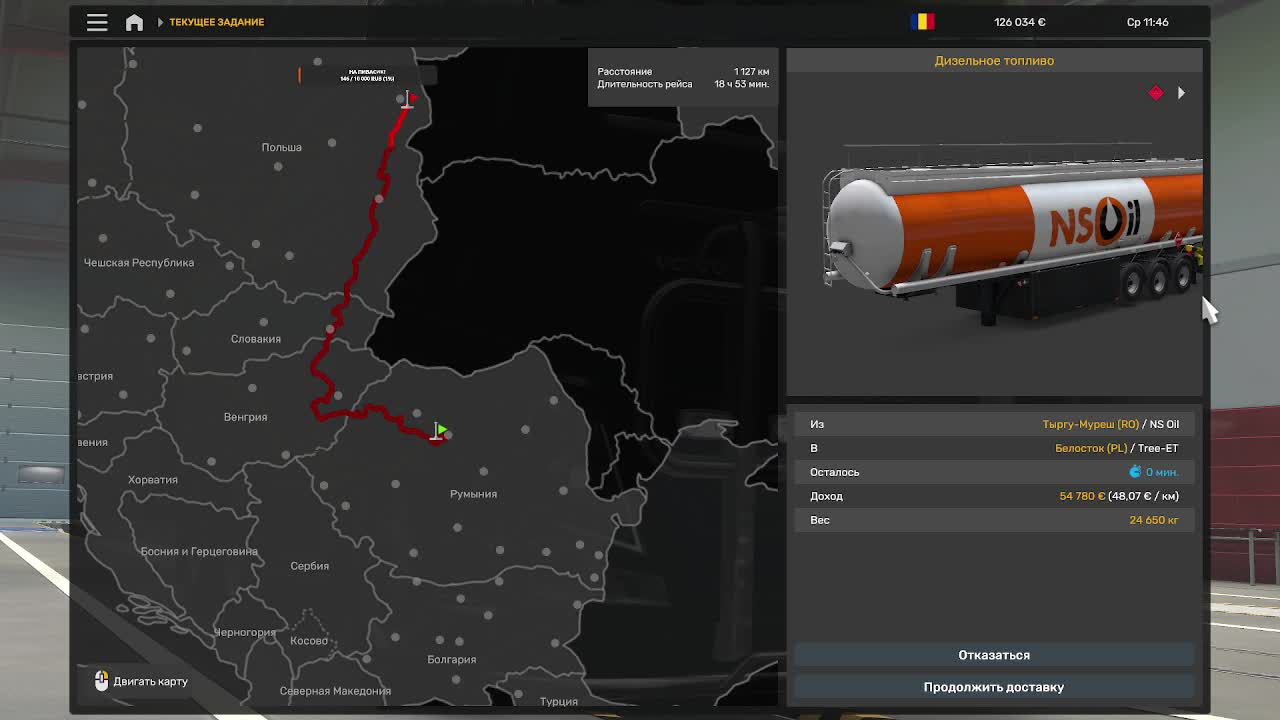The image size is (1280, 720).
Task: Select the red diamond trailer marker
Action: click(1156, 93)
